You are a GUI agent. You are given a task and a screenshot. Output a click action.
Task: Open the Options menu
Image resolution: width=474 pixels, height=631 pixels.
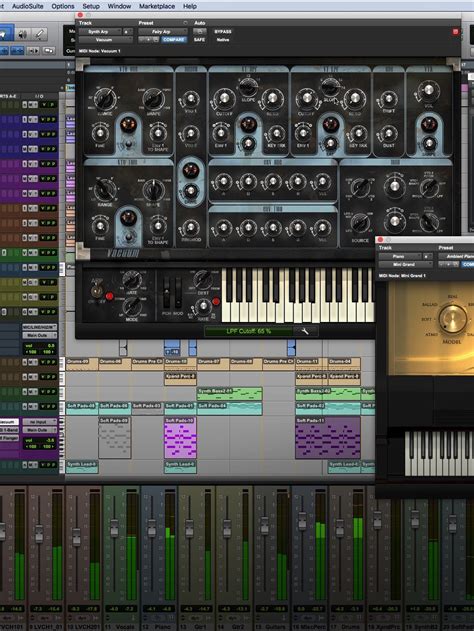(x=63, y=6)
